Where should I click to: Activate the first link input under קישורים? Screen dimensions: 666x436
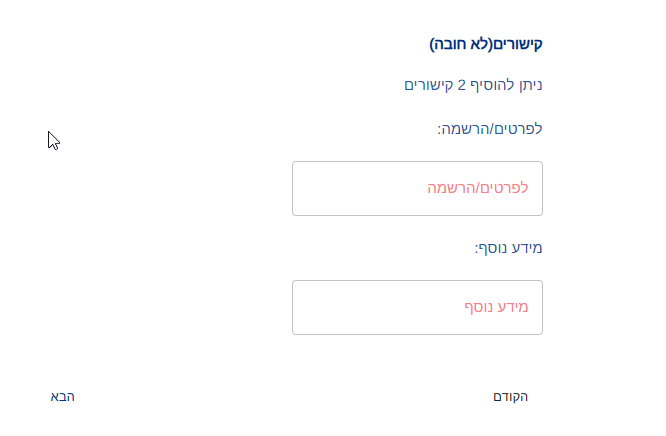pos(417,188)
